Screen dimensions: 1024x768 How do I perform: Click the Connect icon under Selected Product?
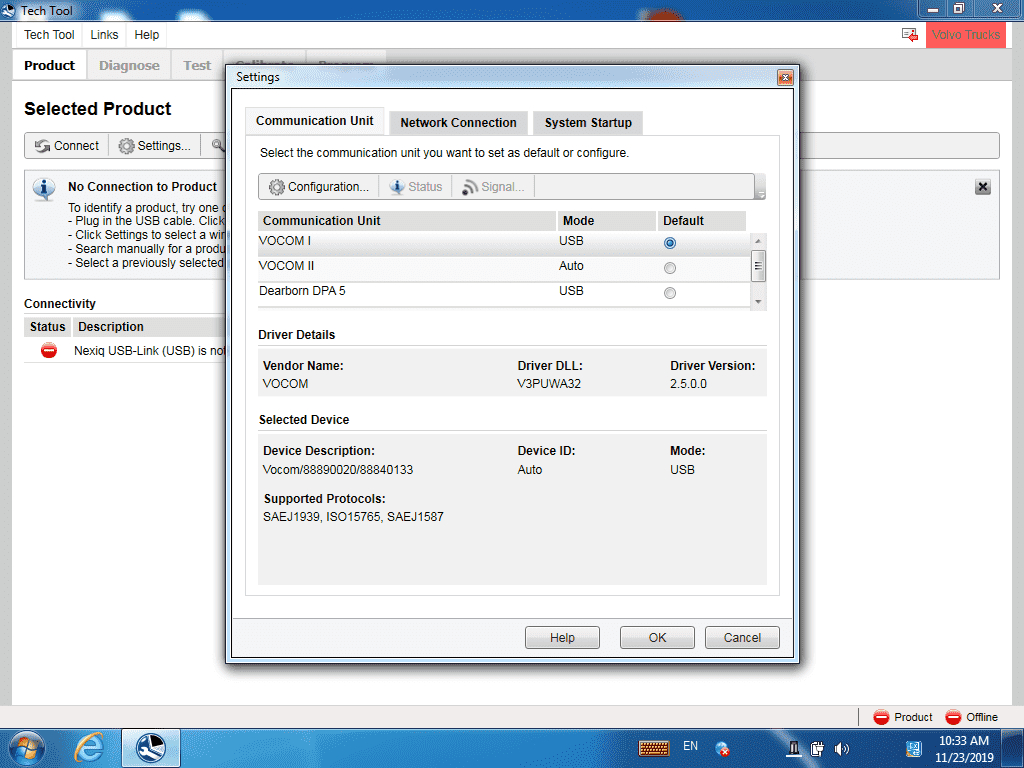pyautogui.click(x=42, y=146)
